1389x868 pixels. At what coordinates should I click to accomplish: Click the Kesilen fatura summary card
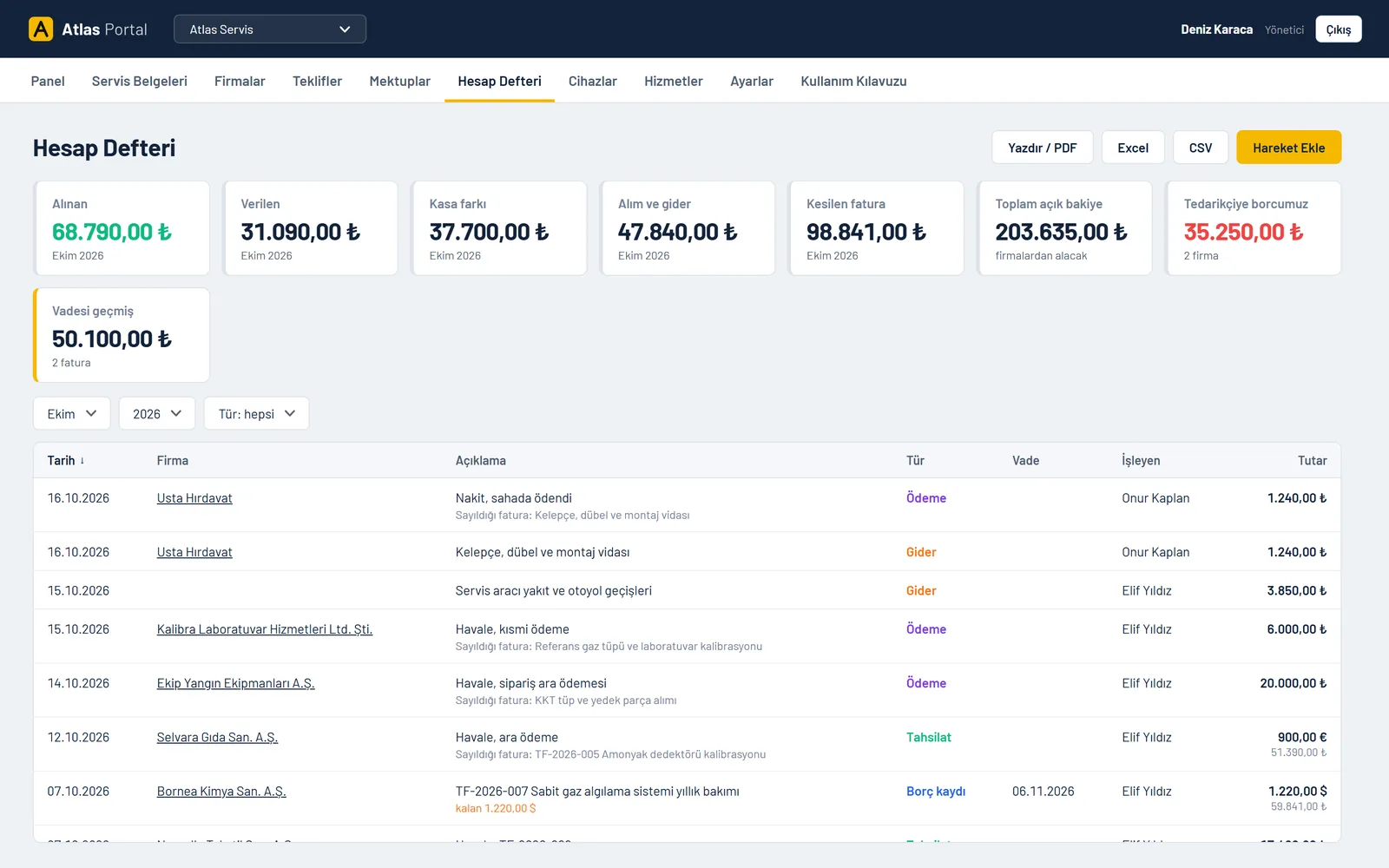tap(876, 228)
